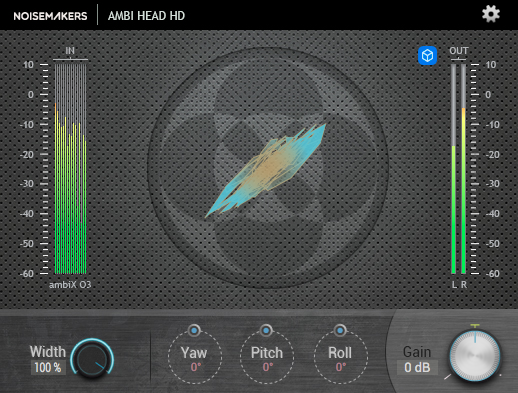
Task: Click the ambiX O3 input format label
Action: (70, 285)
